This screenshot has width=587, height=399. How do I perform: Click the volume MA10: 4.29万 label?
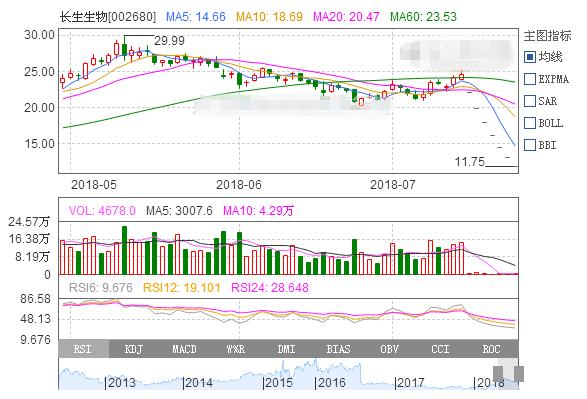(x=258, y=211)
